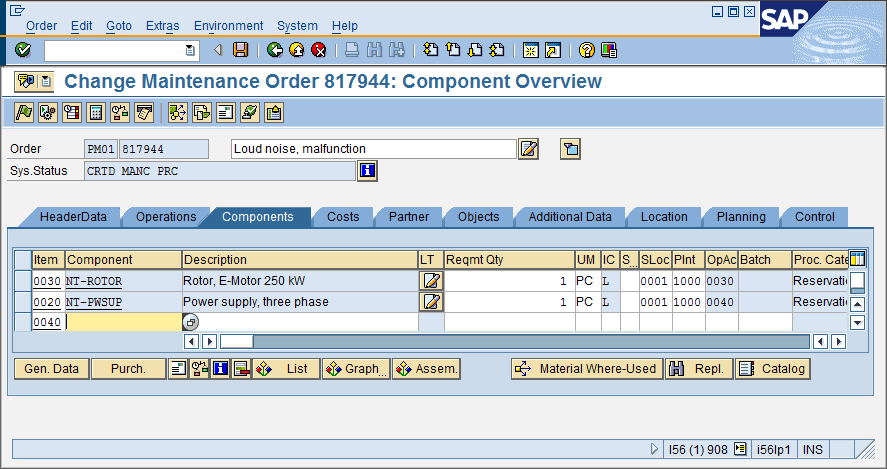Open the Environment menu
Viewport: 887px width, 469px height.
(x=229, y=26)
